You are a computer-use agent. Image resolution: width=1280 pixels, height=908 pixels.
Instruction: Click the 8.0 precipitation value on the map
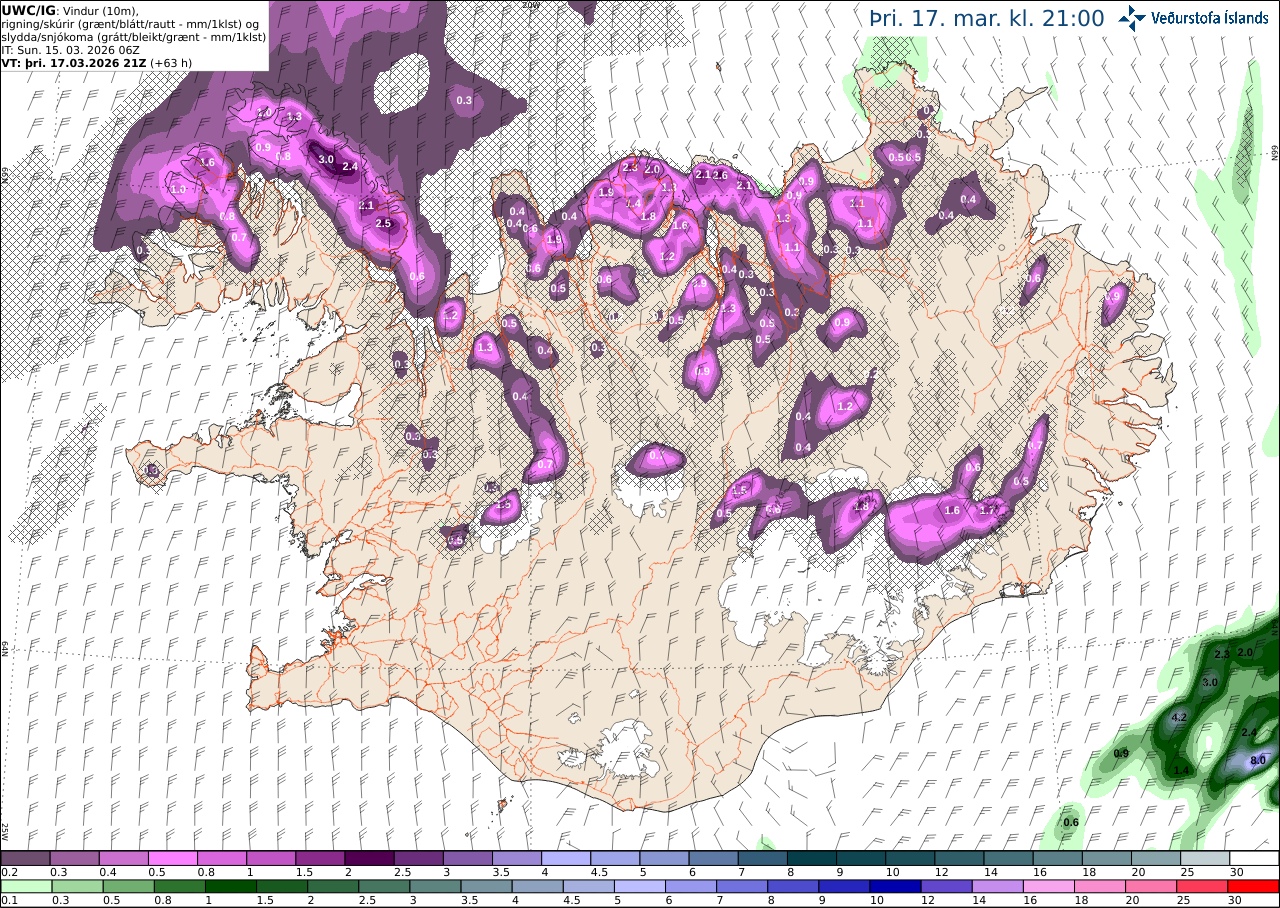1258,760
